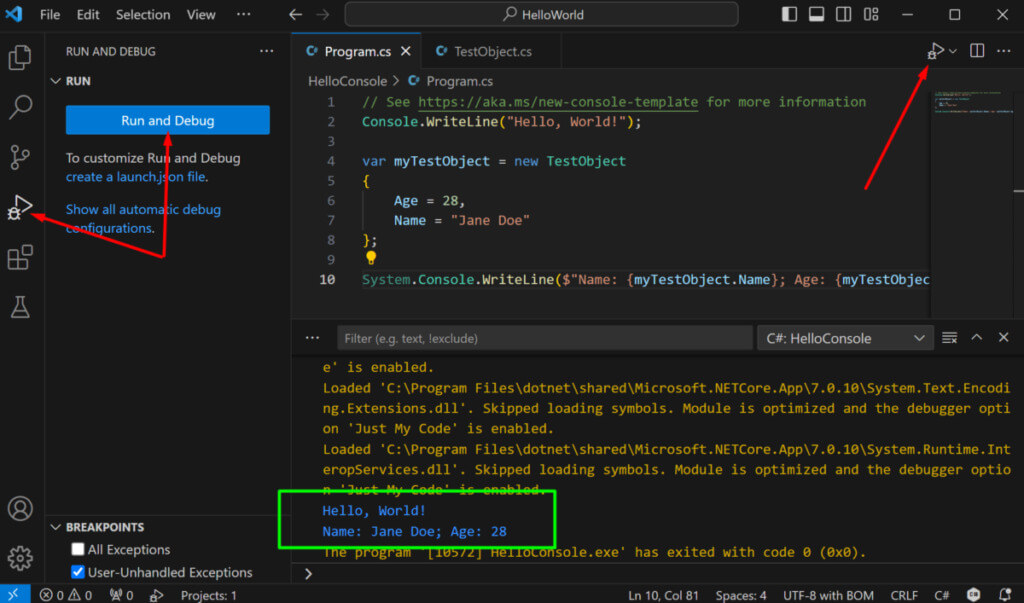Open the C#: HelloConsole console dropdown
Viewport: 1024px width, 603px height.
[x=845, y=337]
